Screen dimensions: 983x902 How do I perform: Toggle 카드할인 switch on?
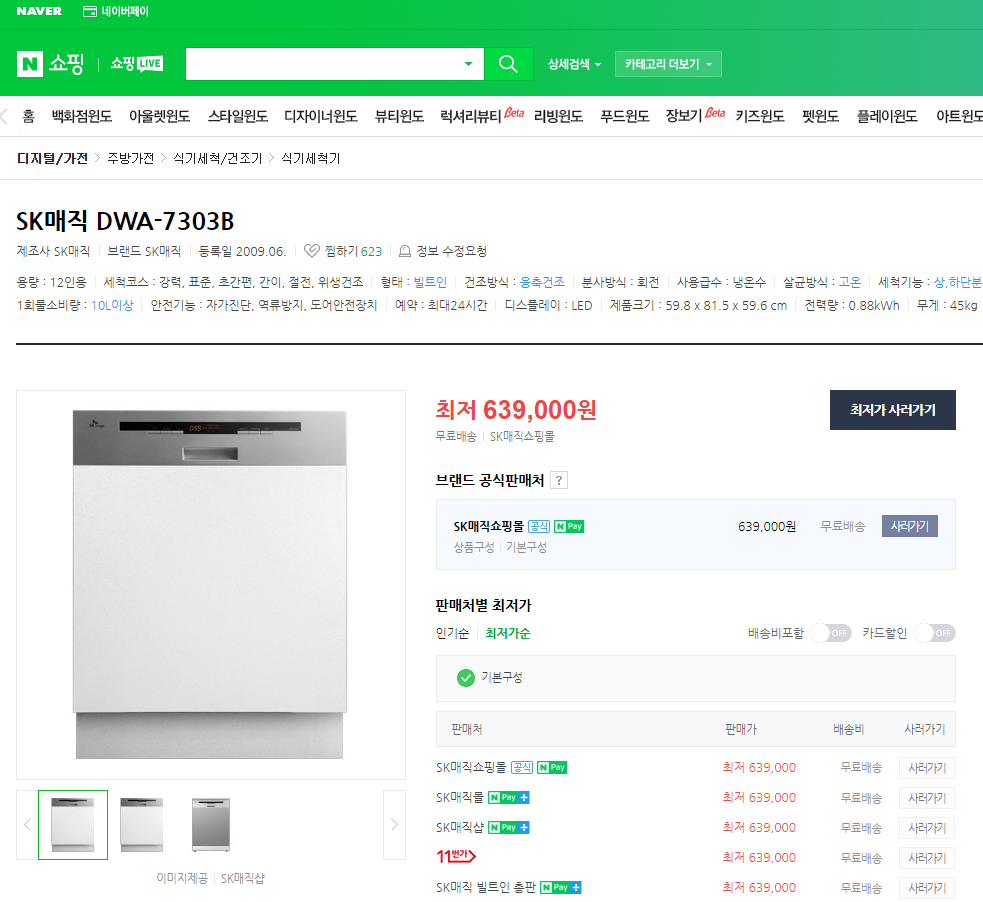tap(935, 633)
